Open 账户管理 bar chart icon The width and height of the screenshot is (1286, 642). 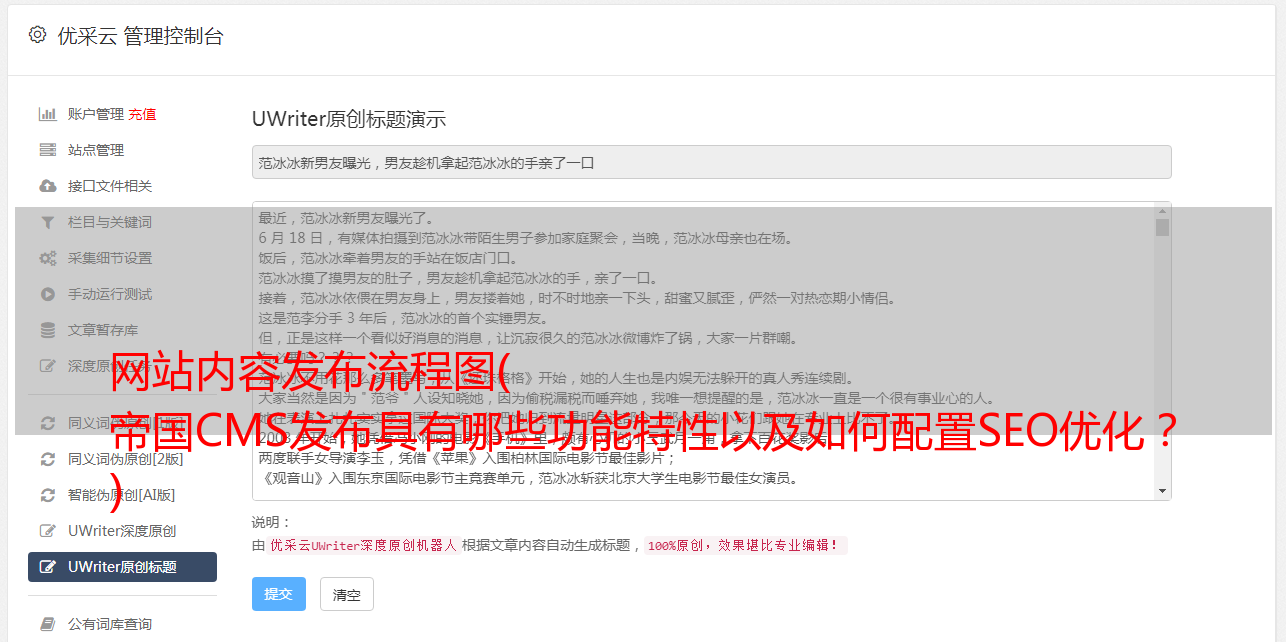click(47, 114)
